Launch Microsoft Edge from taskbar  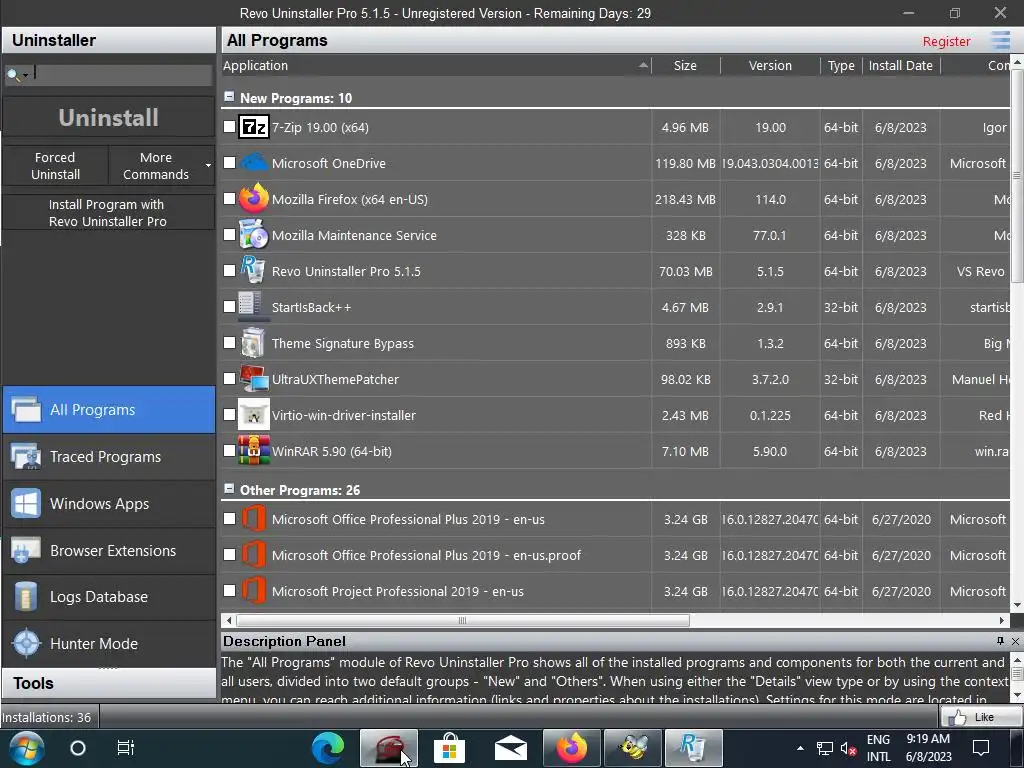328,748
